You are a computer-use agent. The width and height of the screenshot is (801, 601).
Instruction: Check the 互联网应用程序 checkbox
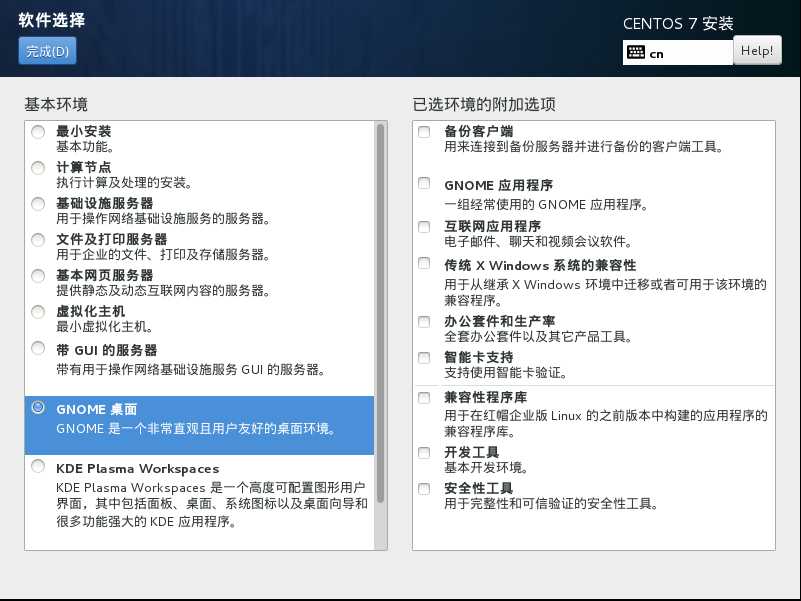(x=424, y=227)
